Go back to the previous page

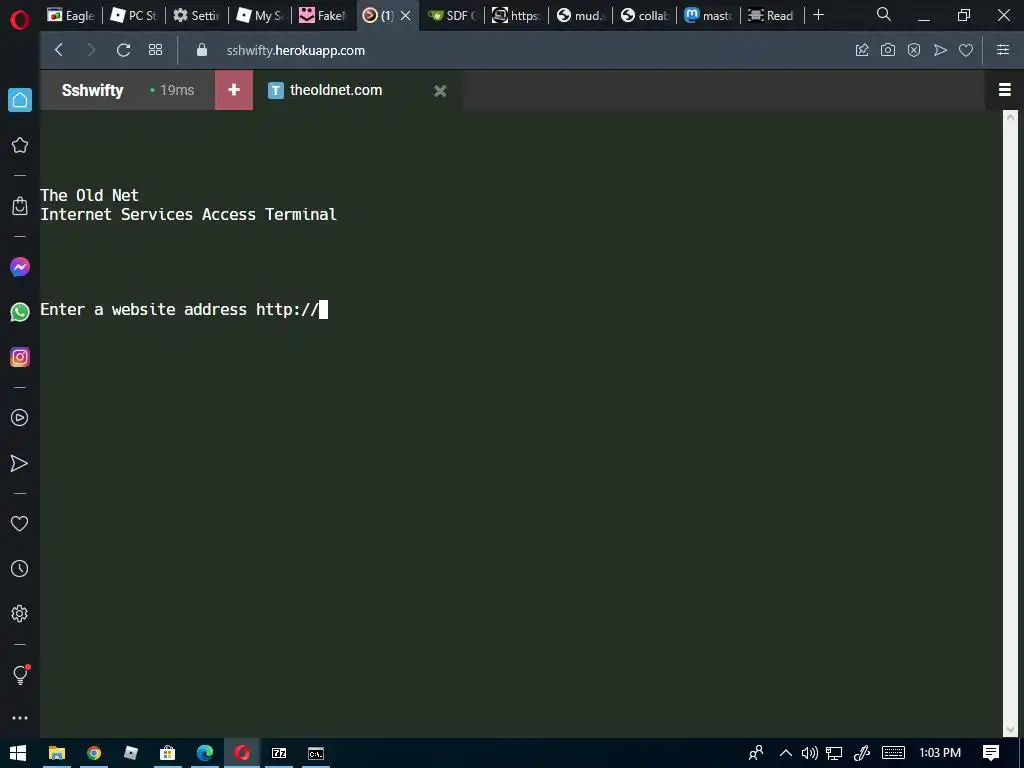(x=59, y=50)
